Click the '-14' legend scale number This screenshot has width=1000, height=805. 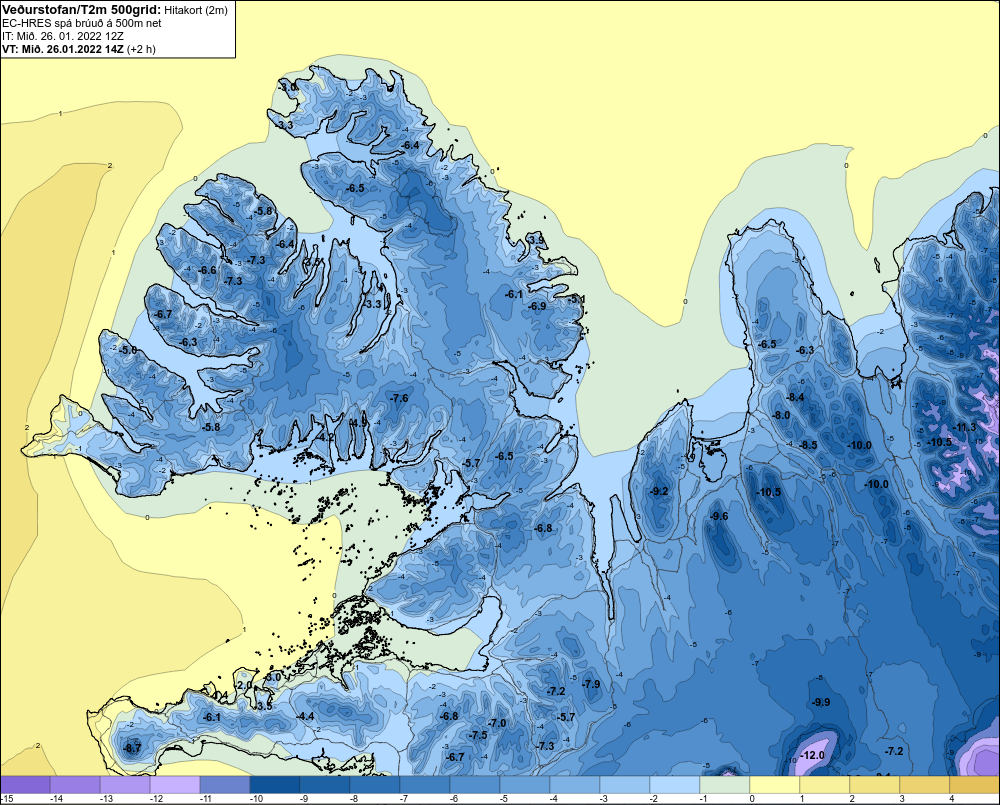(x=58, y=799)
